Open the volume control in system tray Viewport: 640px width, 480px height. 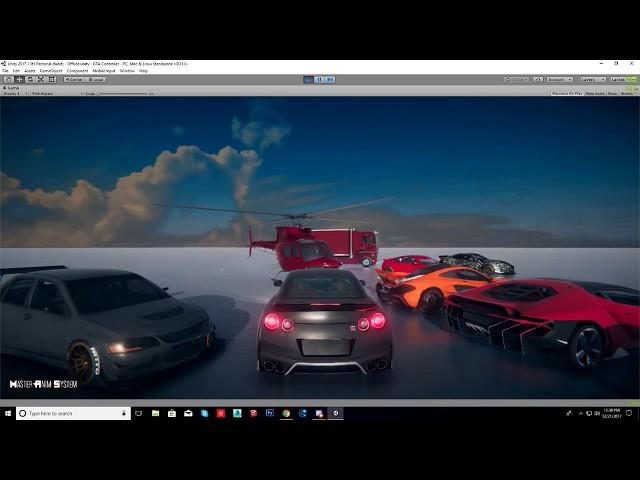(597, 413)
